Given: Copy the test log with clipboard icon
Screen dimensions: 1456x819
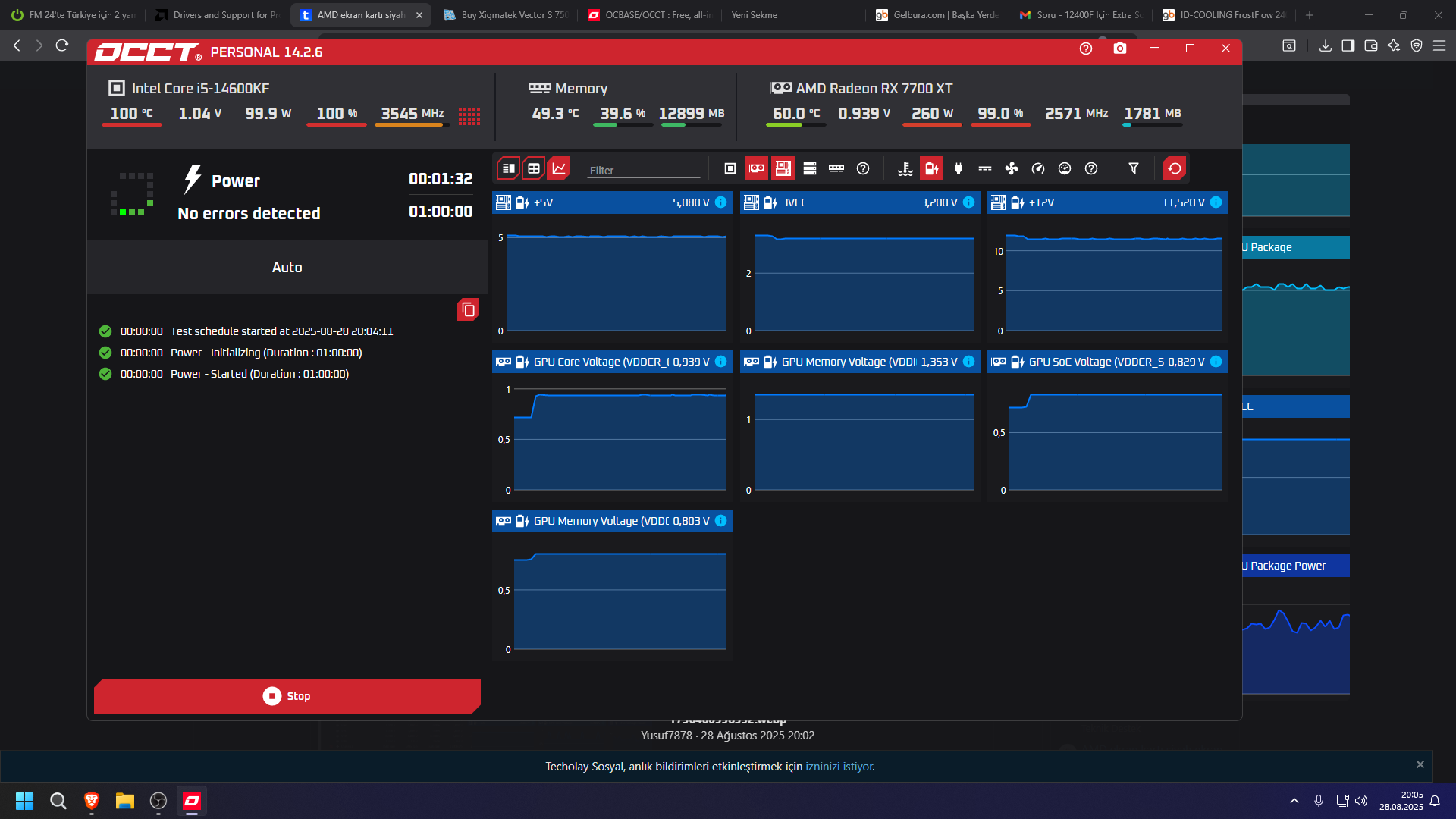Looking at the screenshot, I should coord(468,309).
